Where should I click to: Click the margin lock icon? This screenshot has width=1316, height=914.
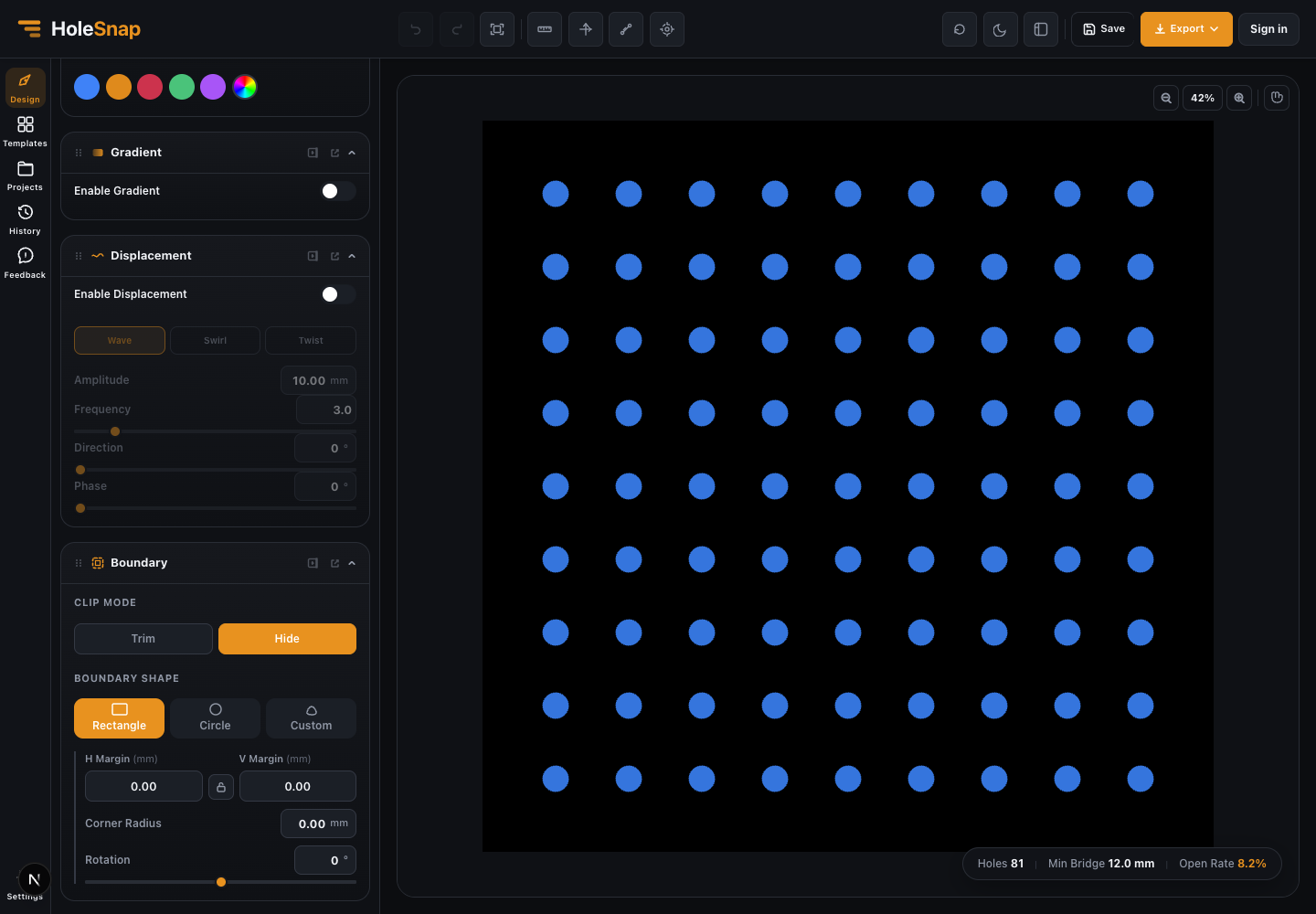(x=221, y=787)
